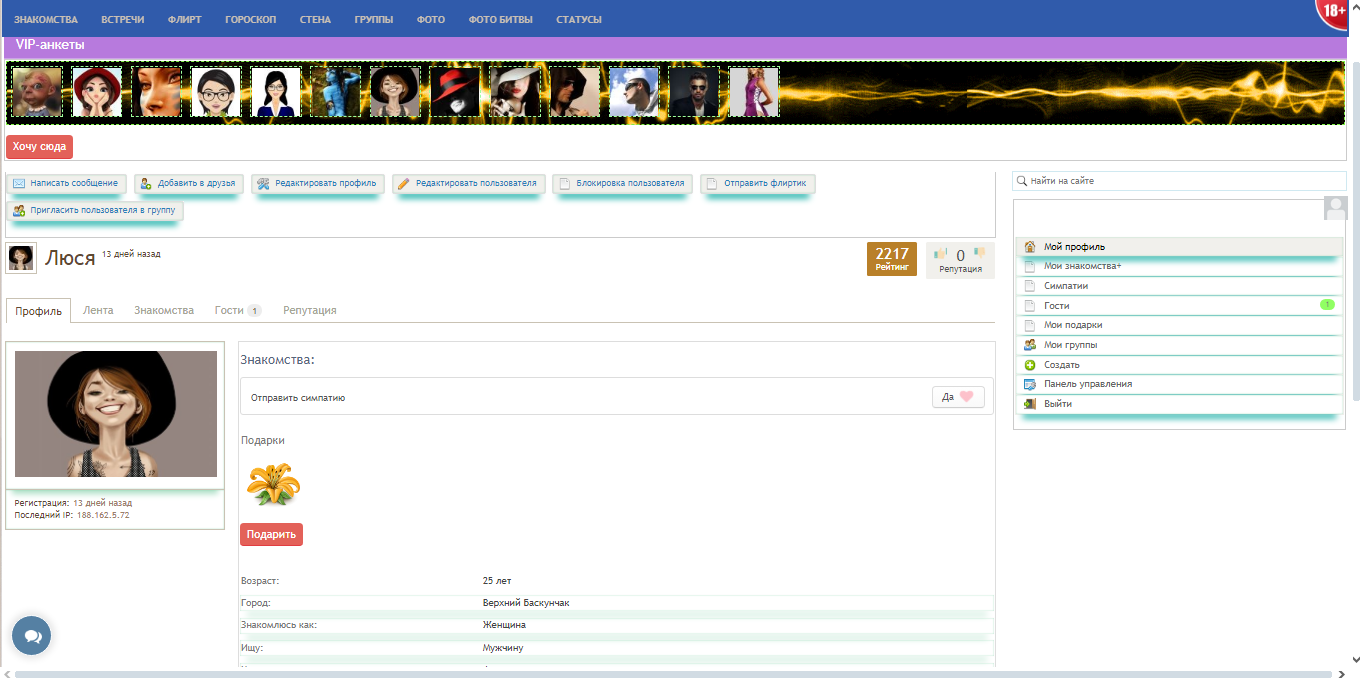Image resolution: width=1364 pixels, height=682 pixels.
Task: Open 'Написать сообщение' to write a message
Action: click(x=66, y=184)
